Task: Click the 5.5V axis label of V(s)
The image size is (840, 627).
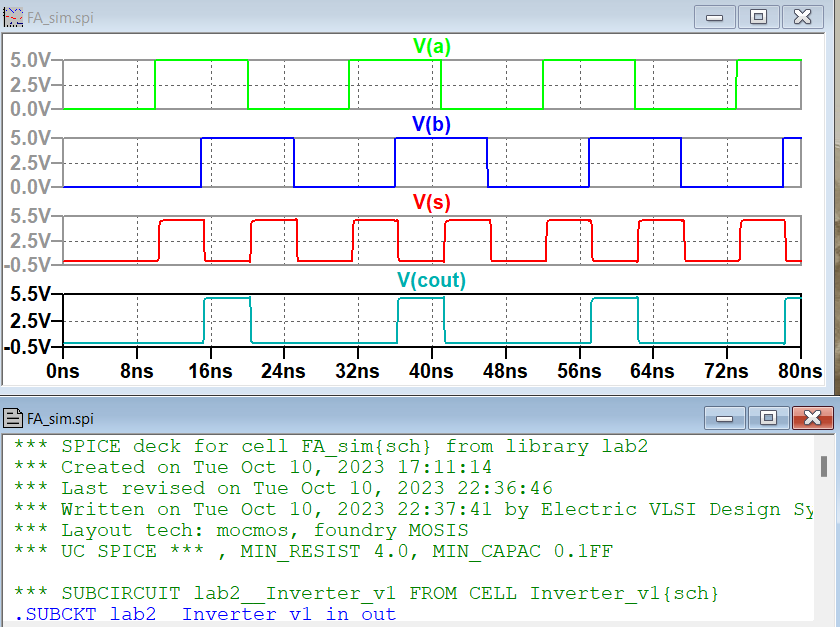Action: pyautogui.click(x=31, y=216)
